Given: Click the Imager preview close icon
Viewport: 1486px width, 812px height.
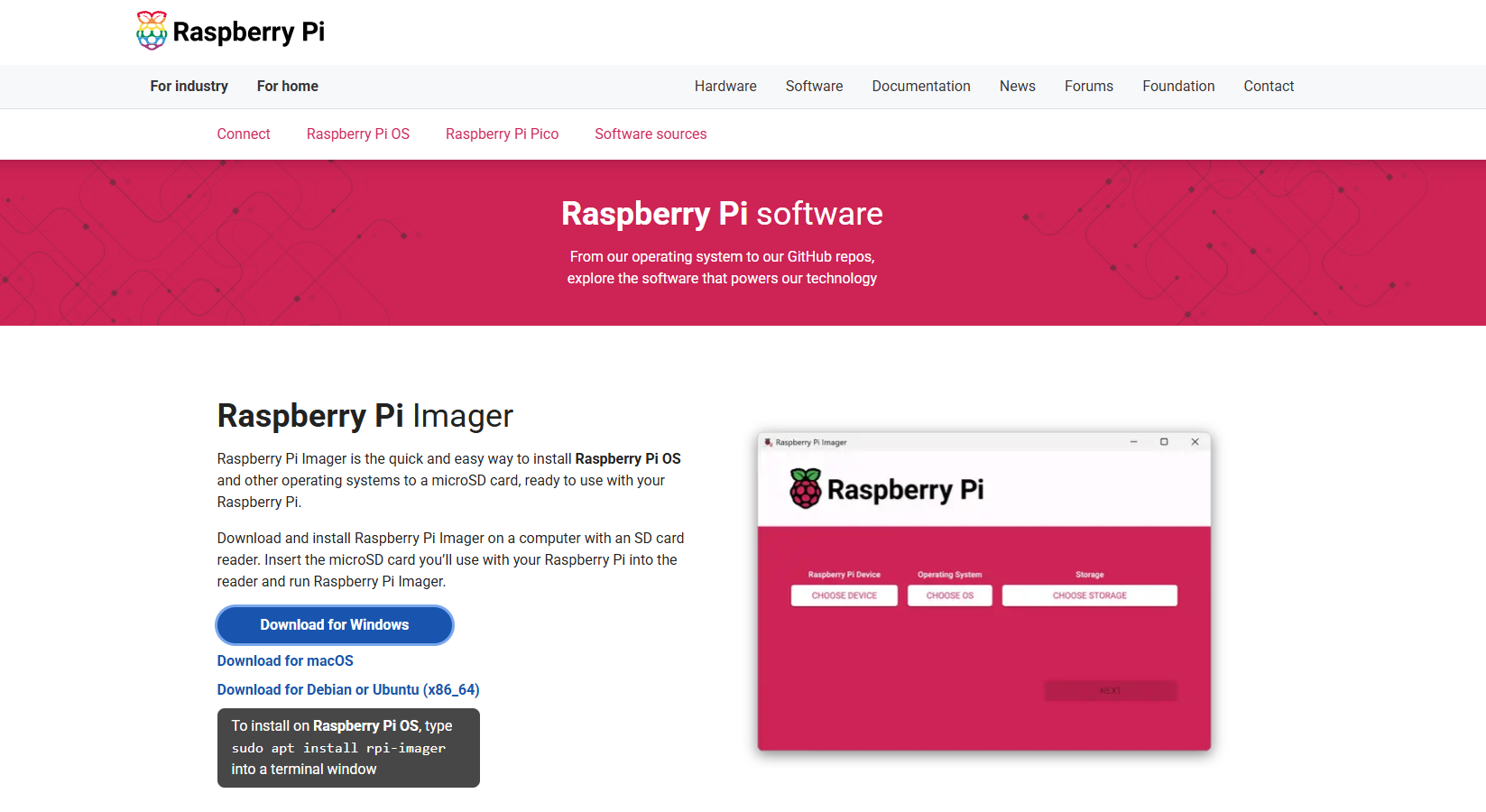Looking at the screenshot, I should 1195,442.
